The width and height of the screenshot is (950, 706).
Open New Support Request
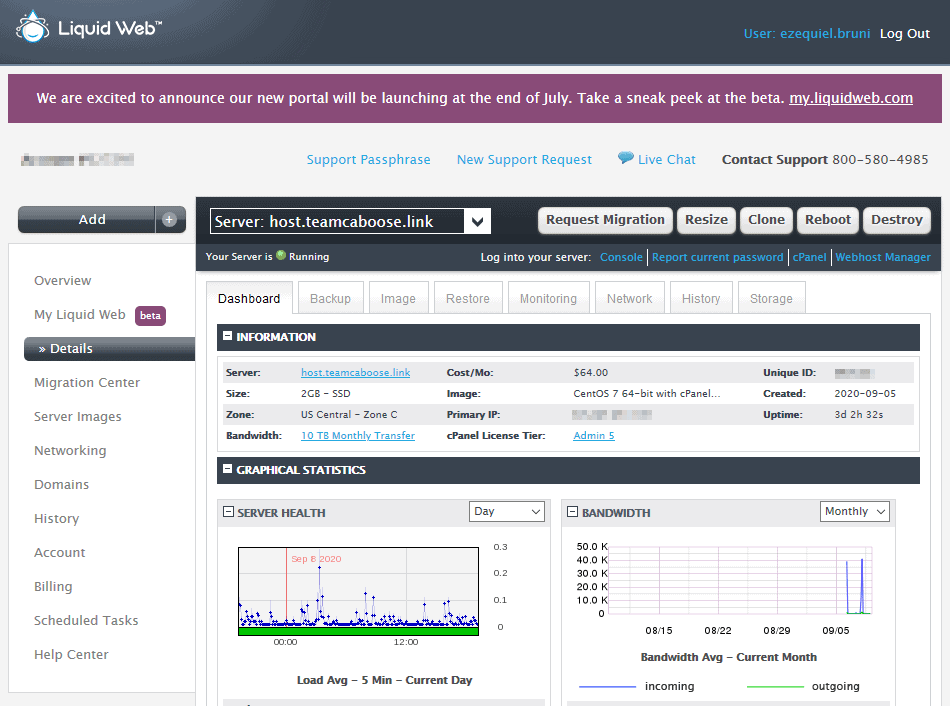click(x=524, y=159)
